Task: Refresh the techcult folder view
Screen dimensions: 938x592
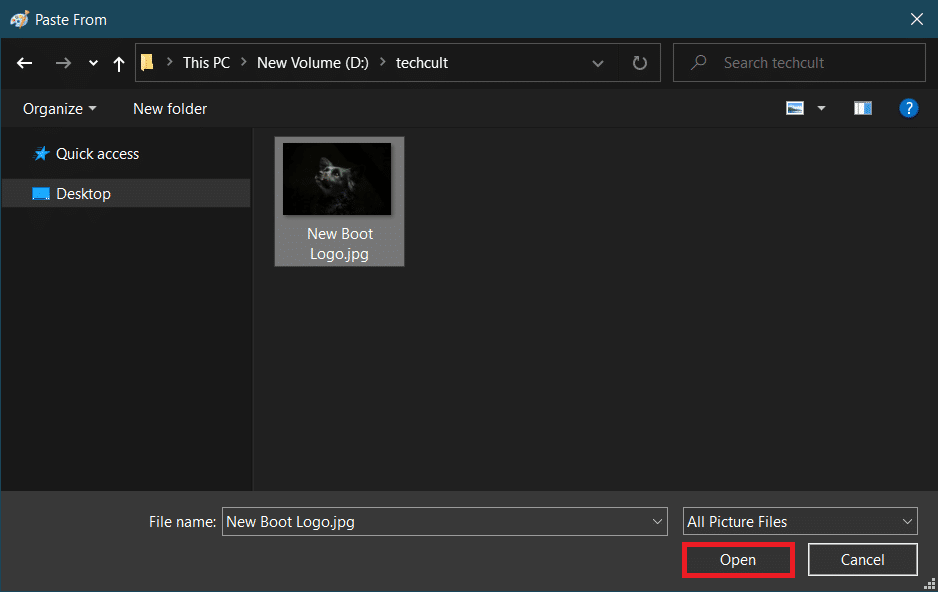Action: [x=639, y=63]
